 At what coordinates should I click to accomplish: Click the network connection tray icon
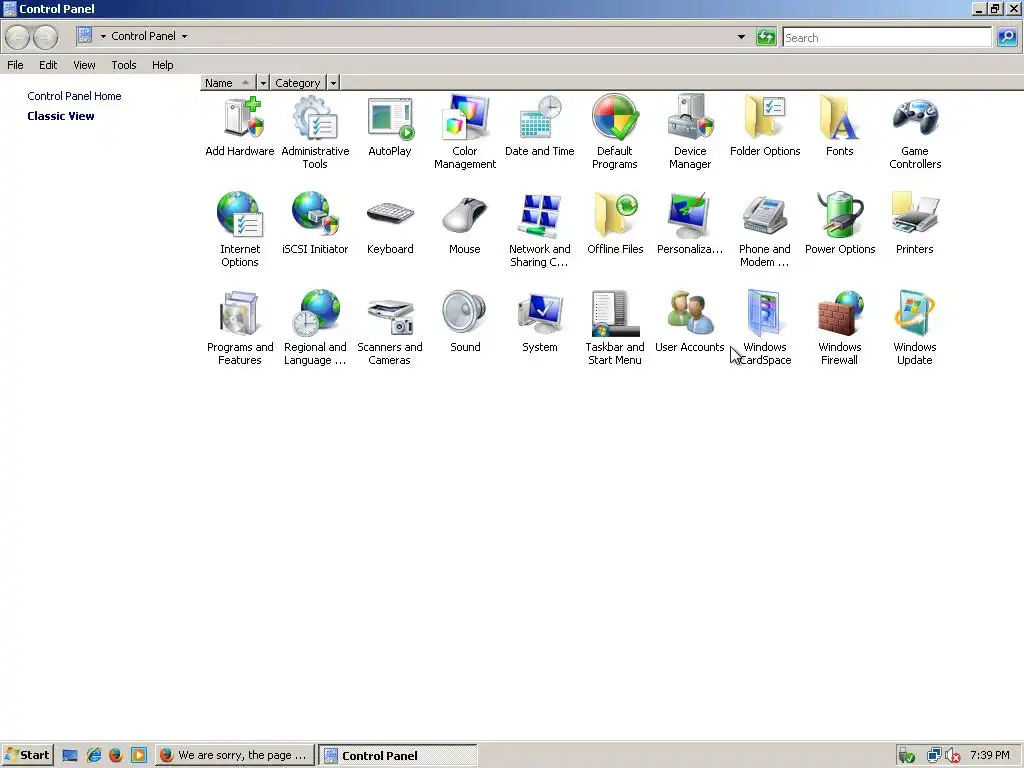pyautogui.click(x=934, y=756)
